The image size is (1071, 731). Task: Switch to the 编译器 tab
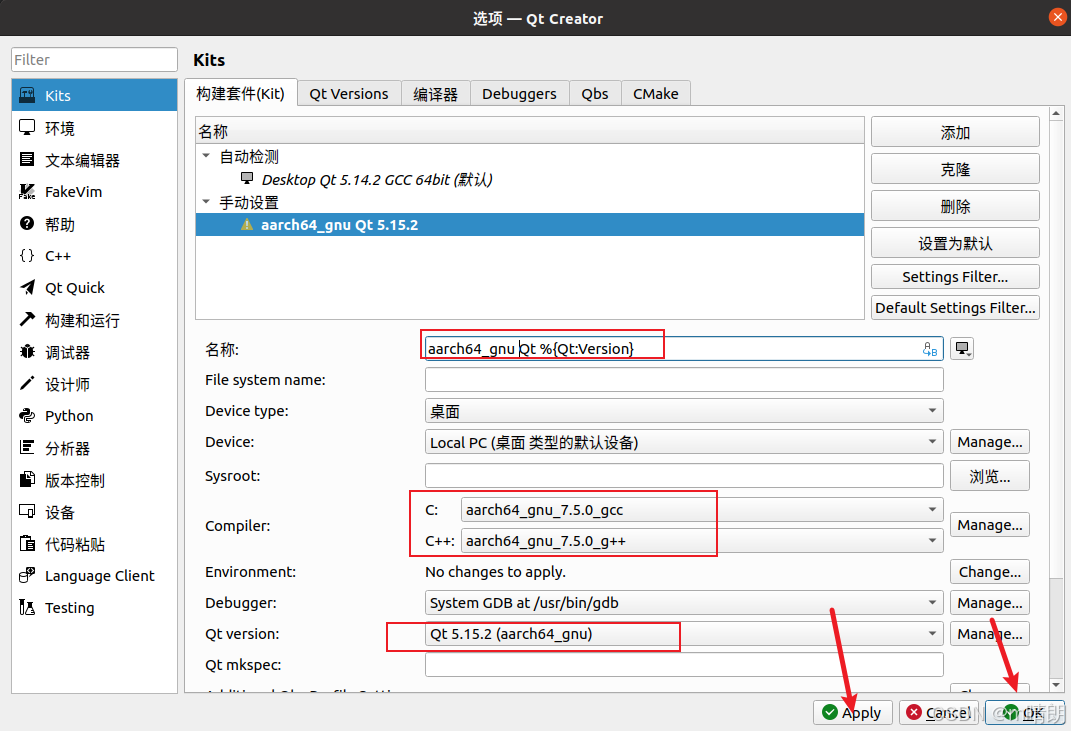click(436, 94)
